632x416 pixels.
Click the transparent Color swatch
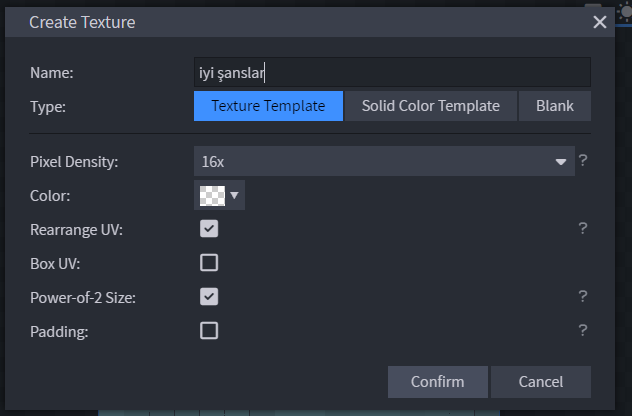[x=211, y=195]
